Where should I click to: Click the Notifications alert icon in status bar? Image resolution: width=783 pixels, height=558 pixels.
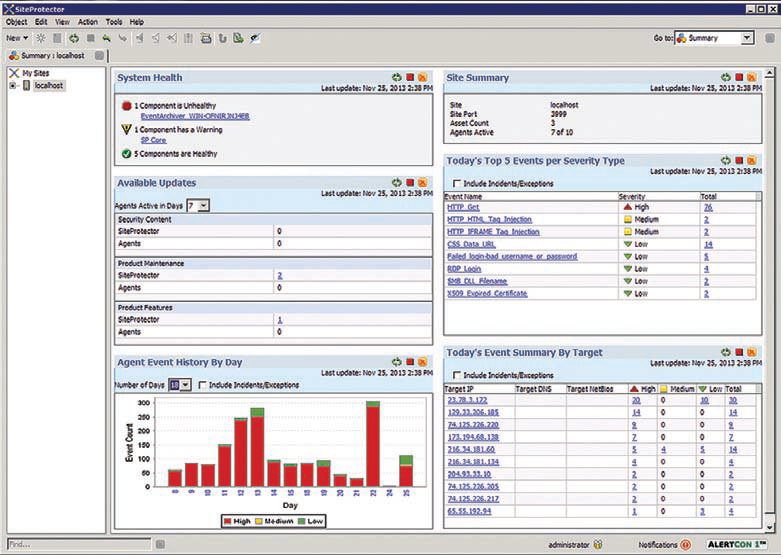(686, 545)
